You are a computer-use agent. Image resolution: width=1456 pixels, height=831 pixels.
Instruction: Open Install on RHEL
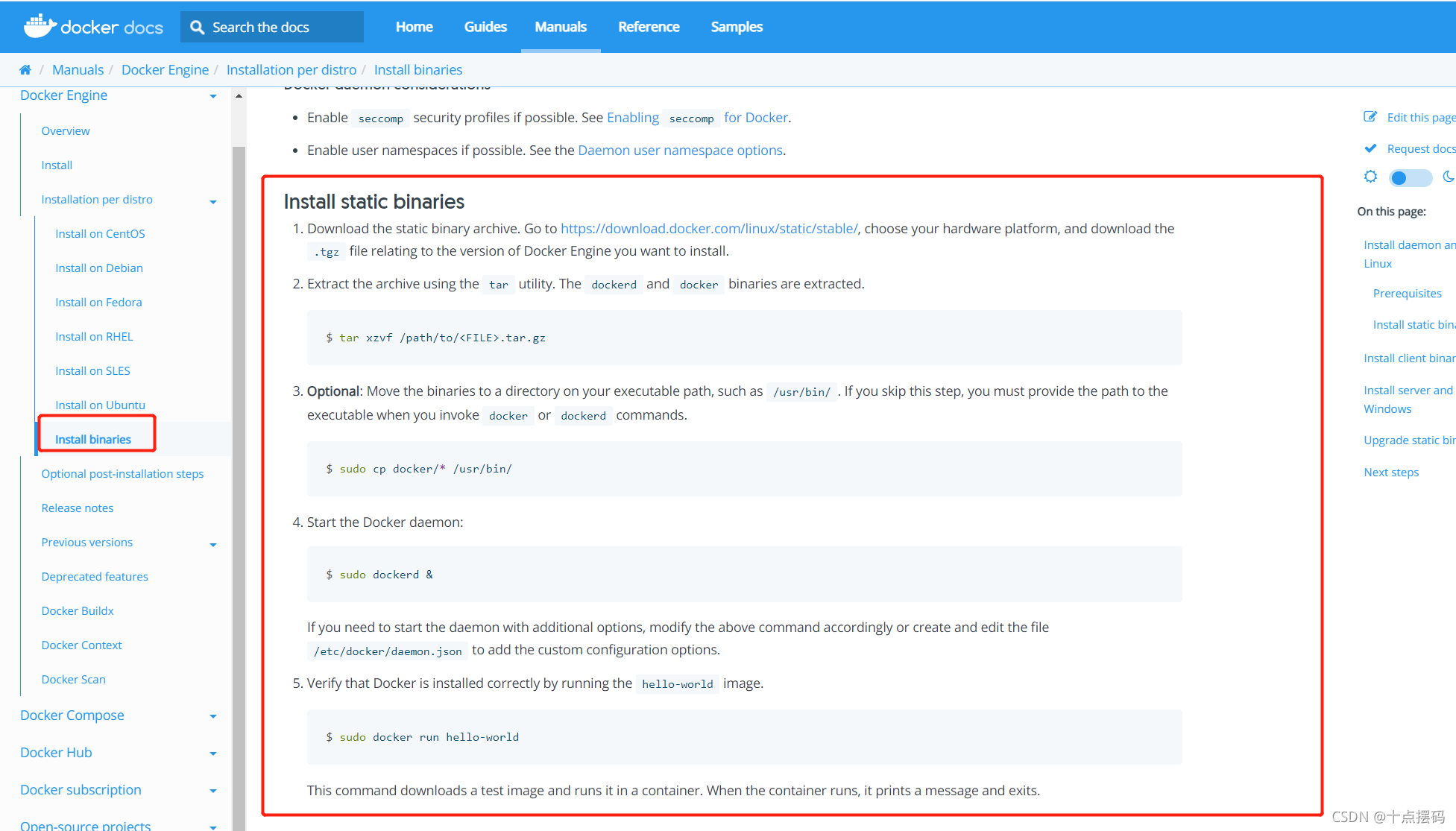(x=94, y=336)
